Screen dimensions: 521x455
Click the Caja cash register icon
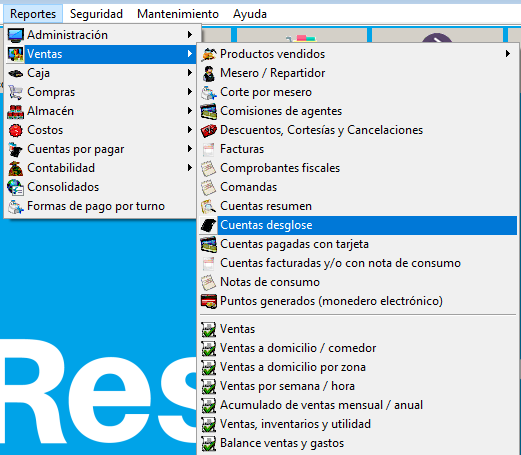pos(16,73)
